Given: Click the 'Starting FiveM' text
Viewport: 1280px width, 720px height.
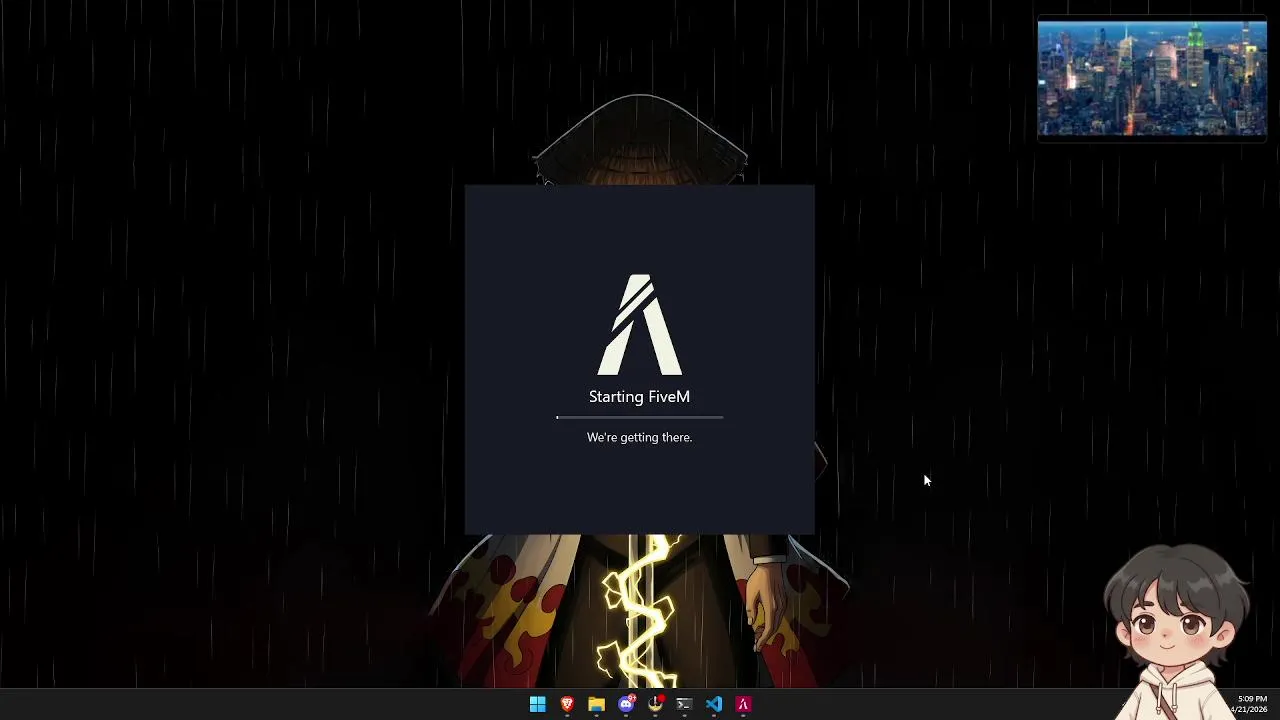Looking at the screenshot, I should 639,397.
